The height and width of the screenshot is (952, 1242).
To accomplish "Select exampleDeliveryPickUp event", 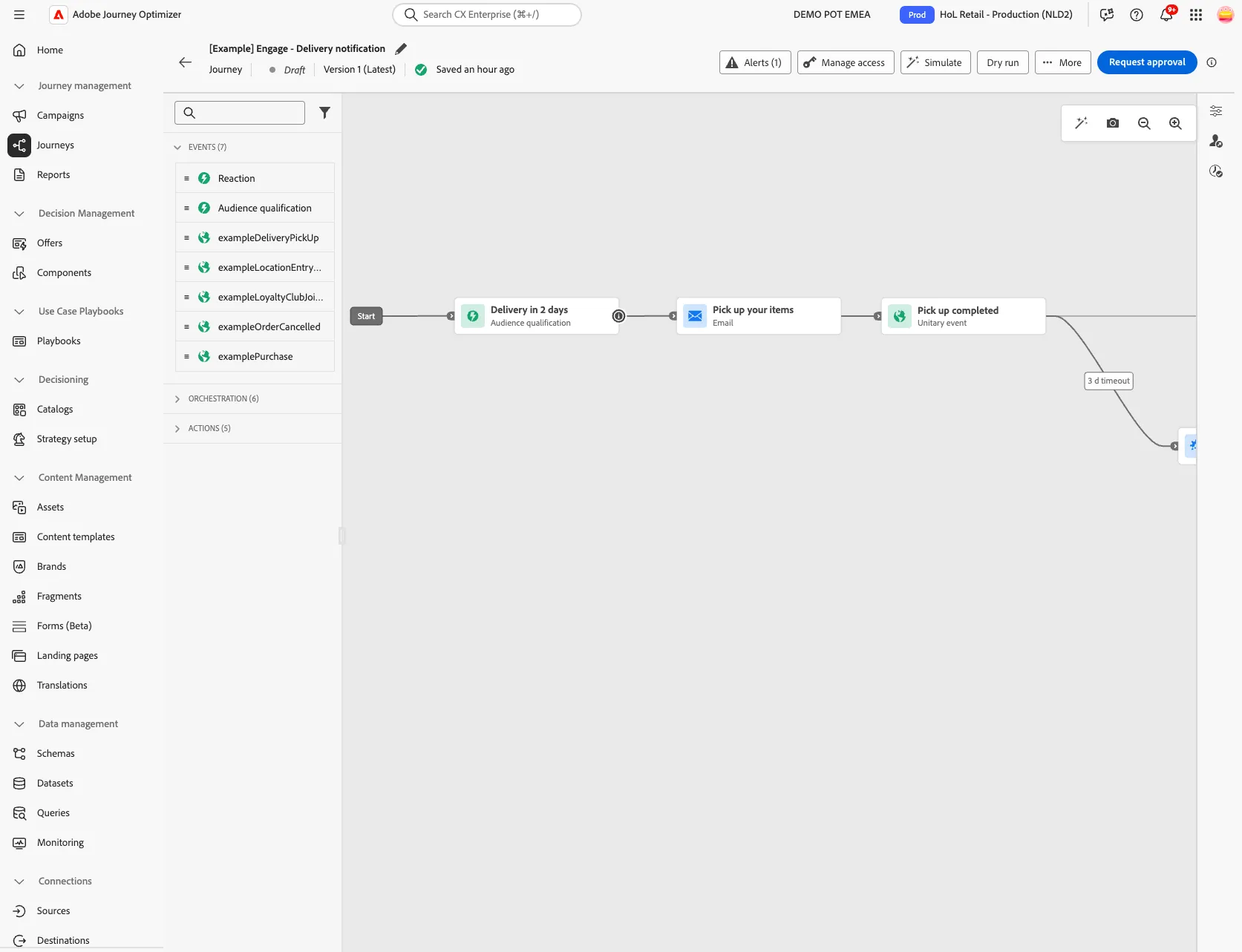I will click(x=255, y=237).
